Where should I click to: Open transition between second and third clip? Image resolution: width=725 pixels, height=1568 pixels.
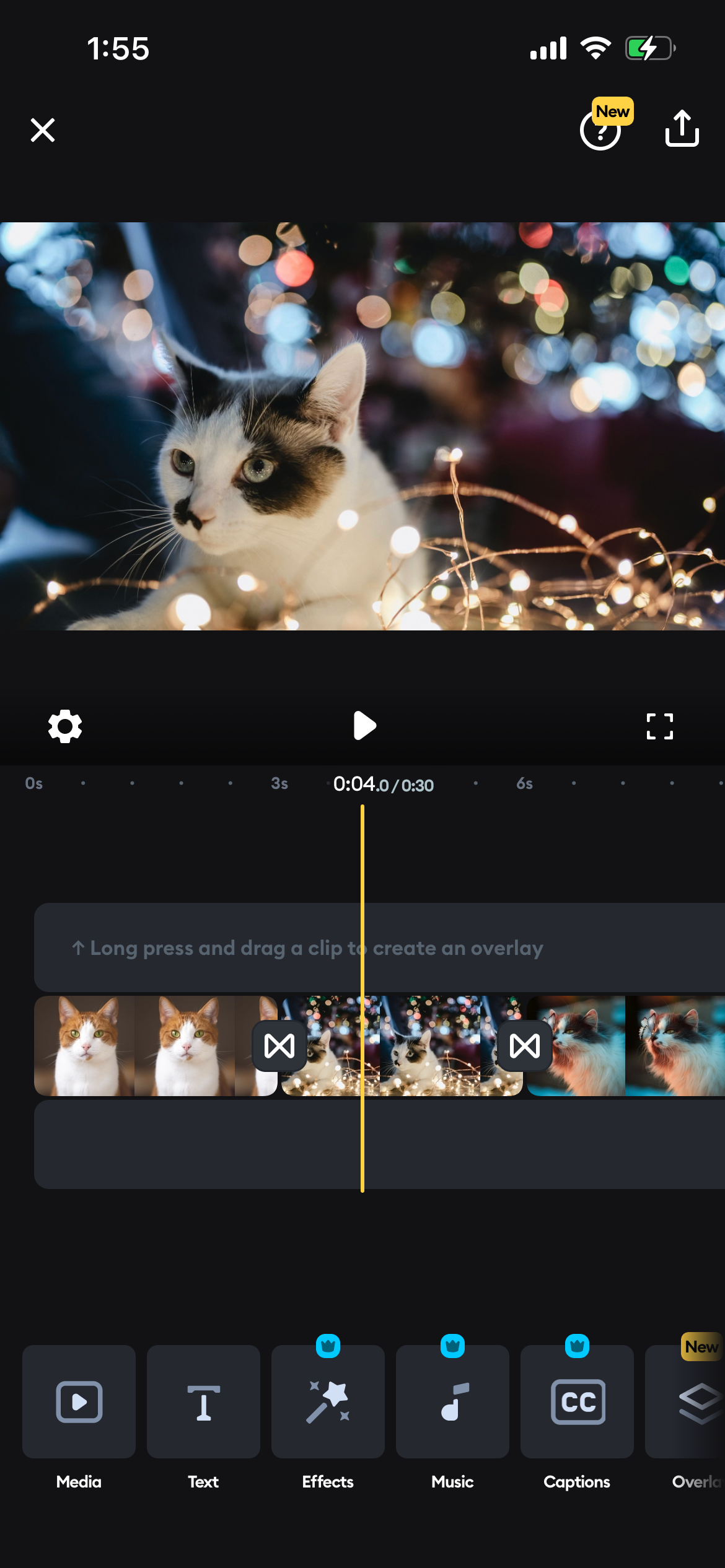pos(525,1046)
